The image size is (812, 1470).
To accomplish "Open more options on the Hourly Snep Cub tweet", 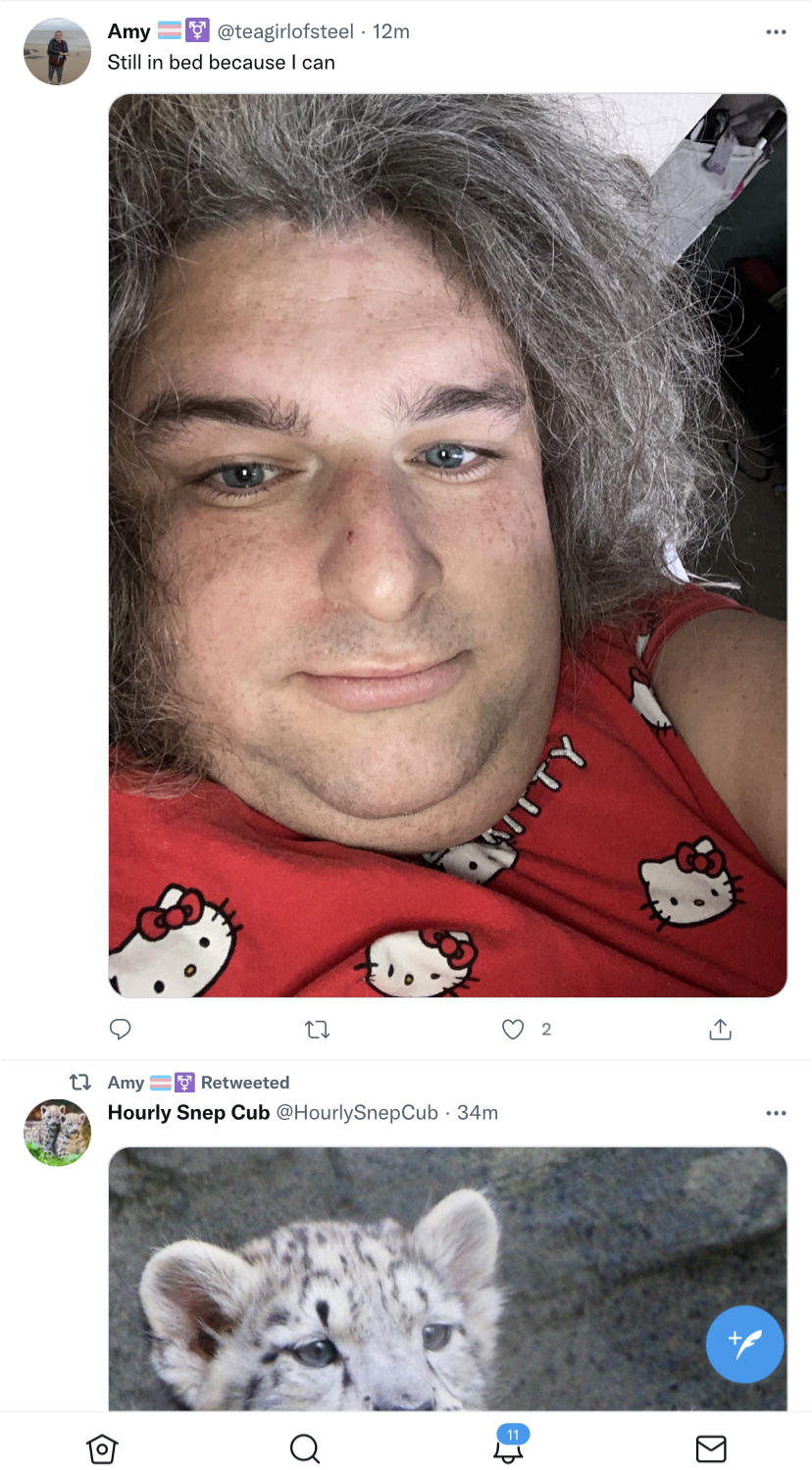I will click(x=776, y=1113).
